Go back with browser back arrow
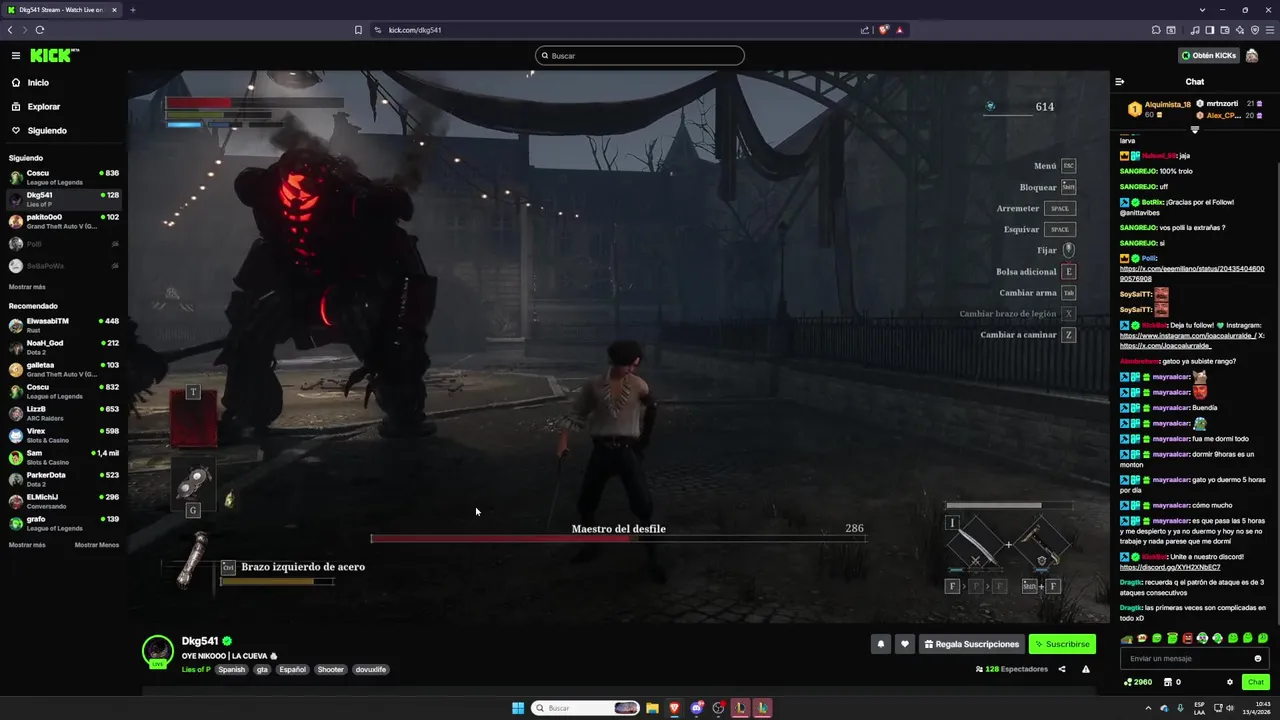The width and height of the screenshot is (1280, 720). [x=10, y=30]
